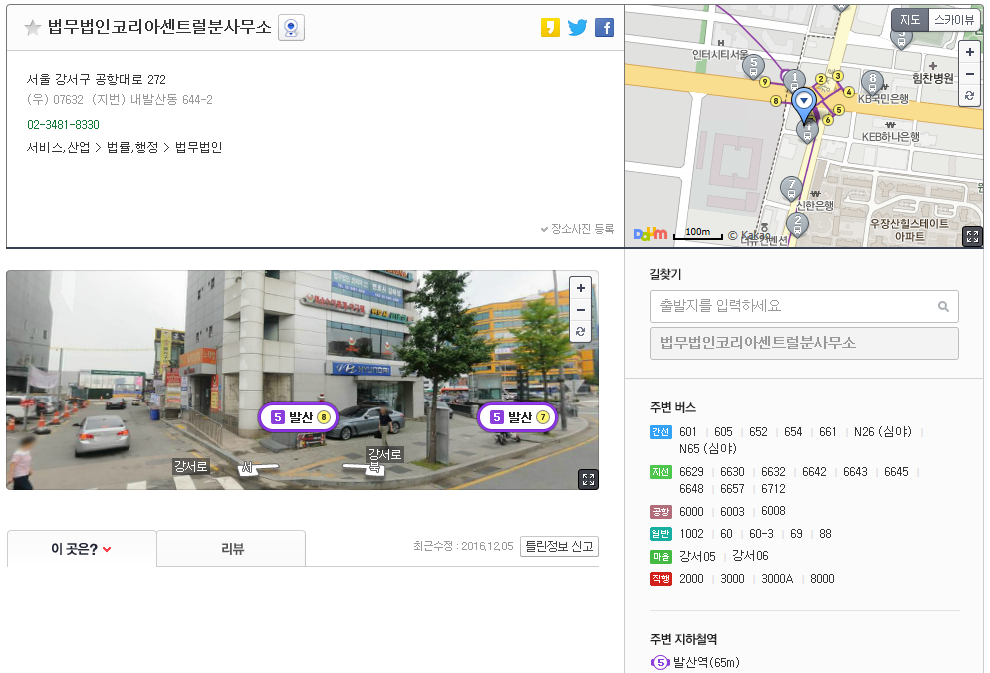Open bus route 652
990x673 pixels.
click(758, 432)
